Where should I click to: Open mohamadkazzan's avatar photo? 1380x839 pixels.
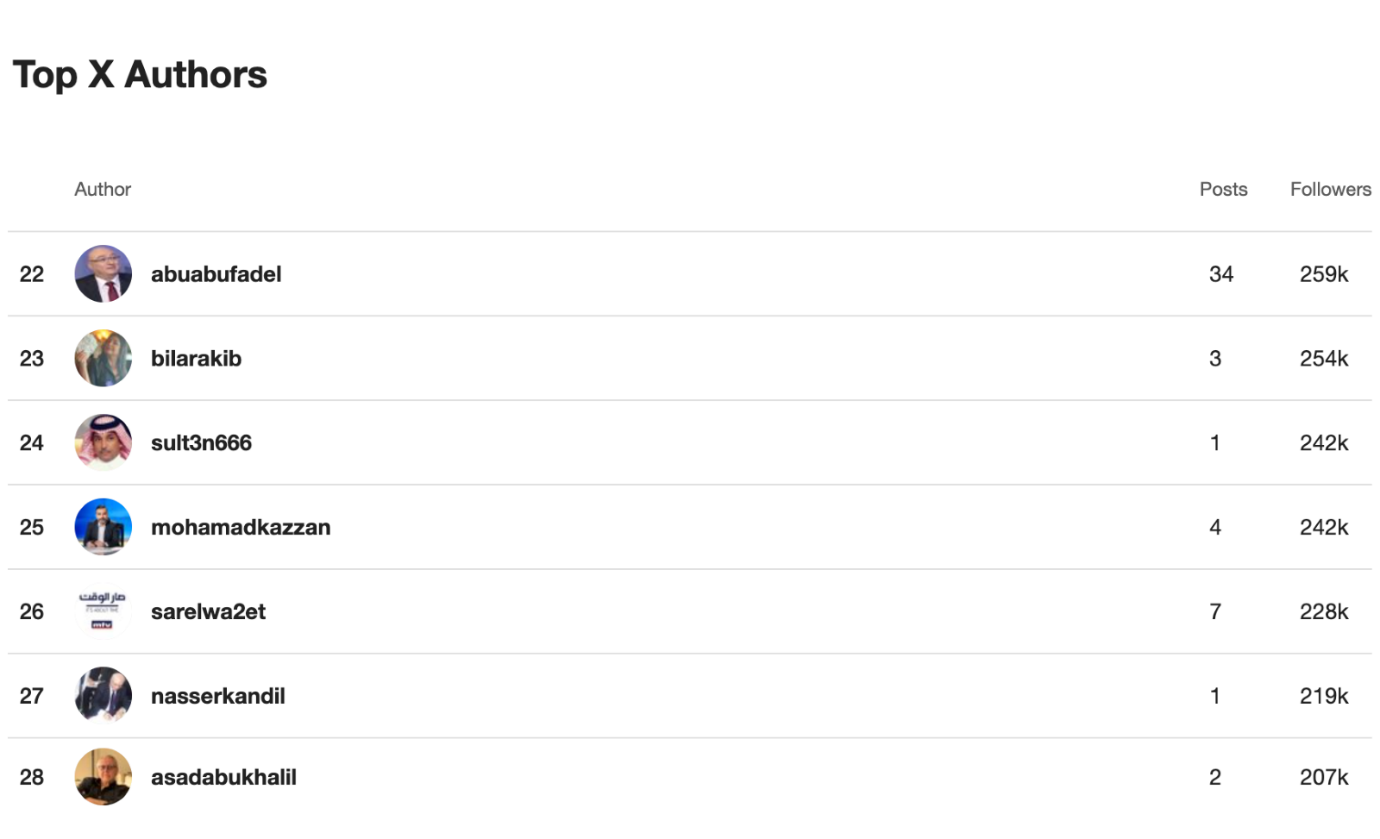(x=103, y=527)
